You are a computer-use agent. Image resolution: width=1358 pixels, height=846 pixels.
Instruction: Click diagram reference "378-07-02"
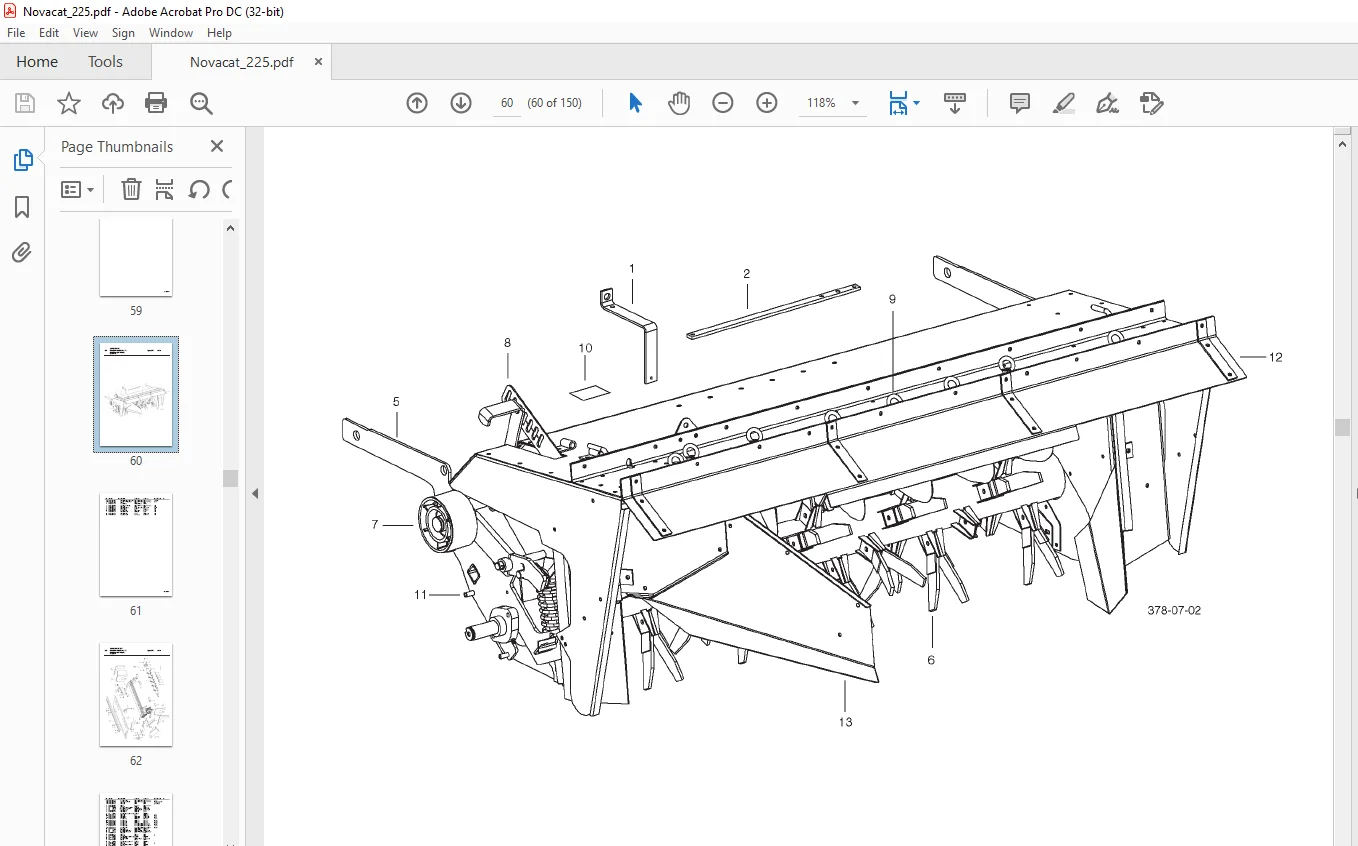coord(1174,610)
